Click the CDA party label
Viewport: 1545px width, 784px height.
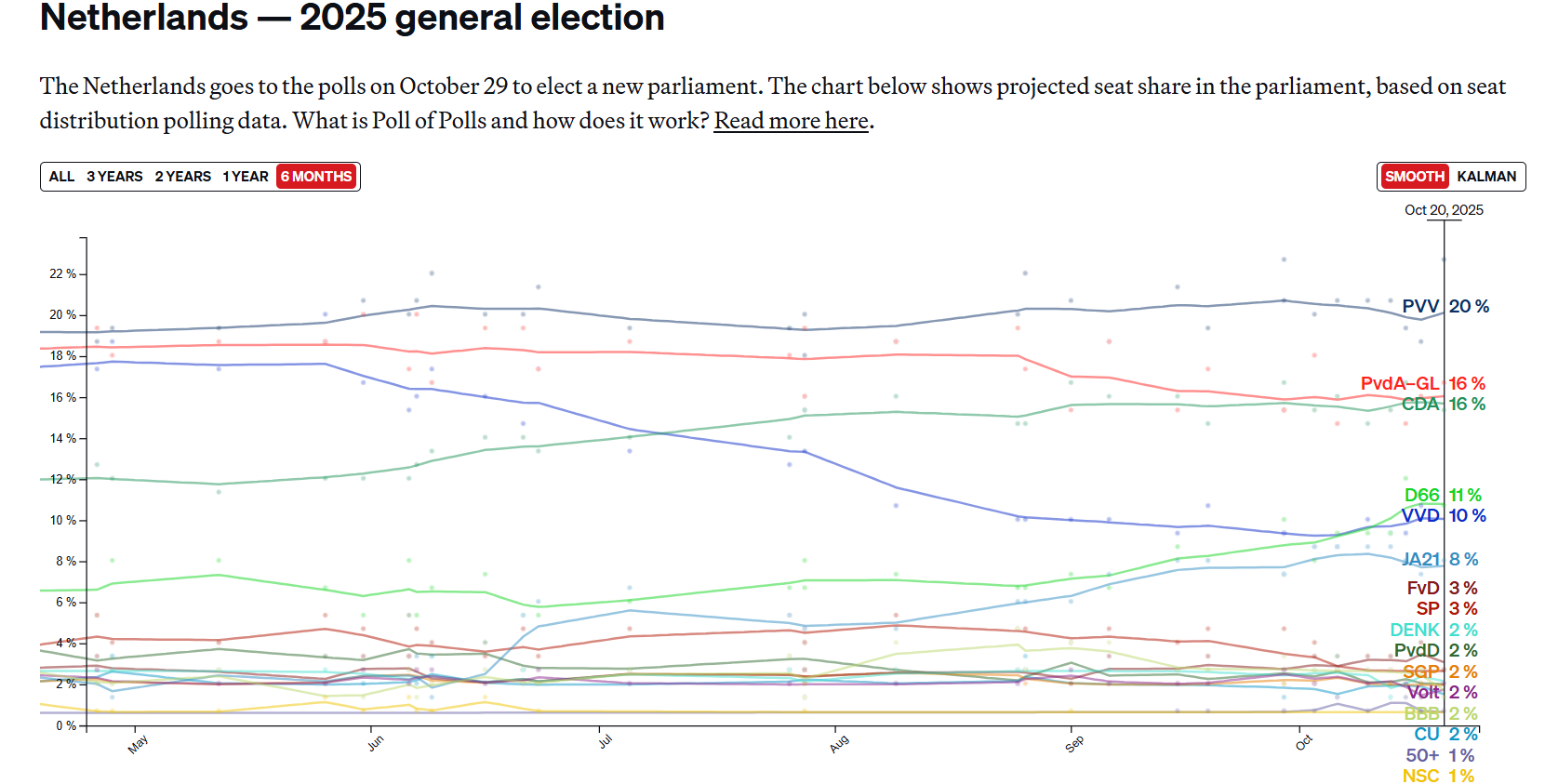click(1420, 405)
